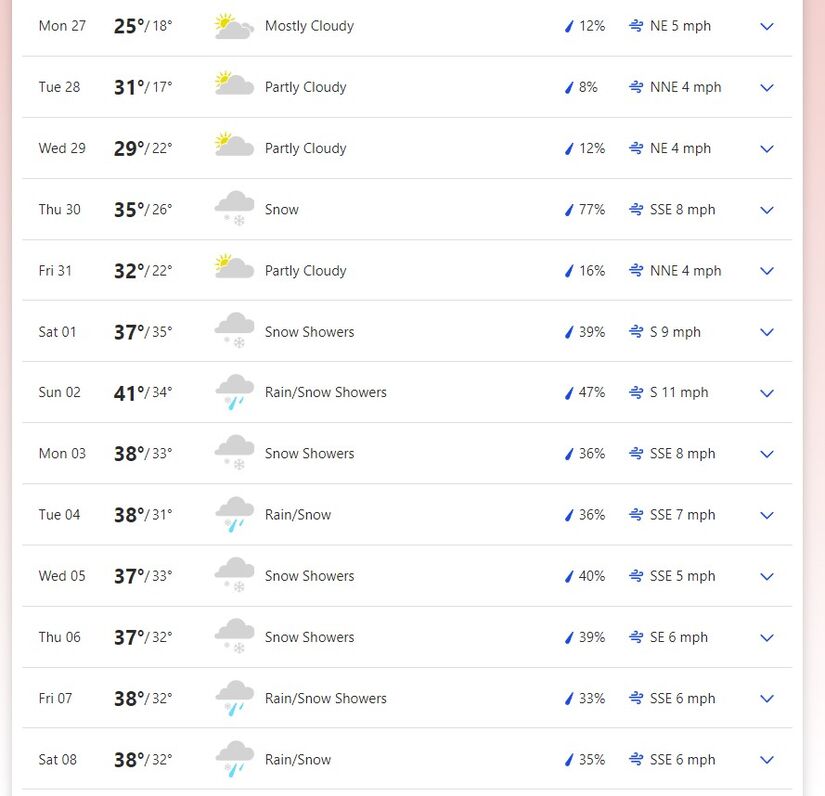Expand the Tue 04 Rain/Snow row
This screenshot has height=796, width=825.
point(767,515)
